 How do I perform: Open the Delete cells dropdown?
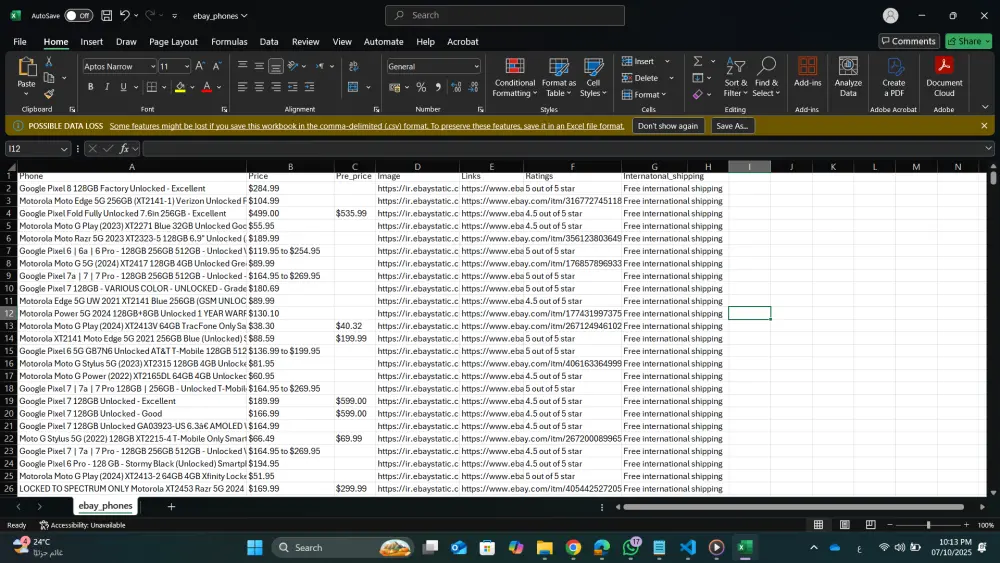(x=671, y=78)
